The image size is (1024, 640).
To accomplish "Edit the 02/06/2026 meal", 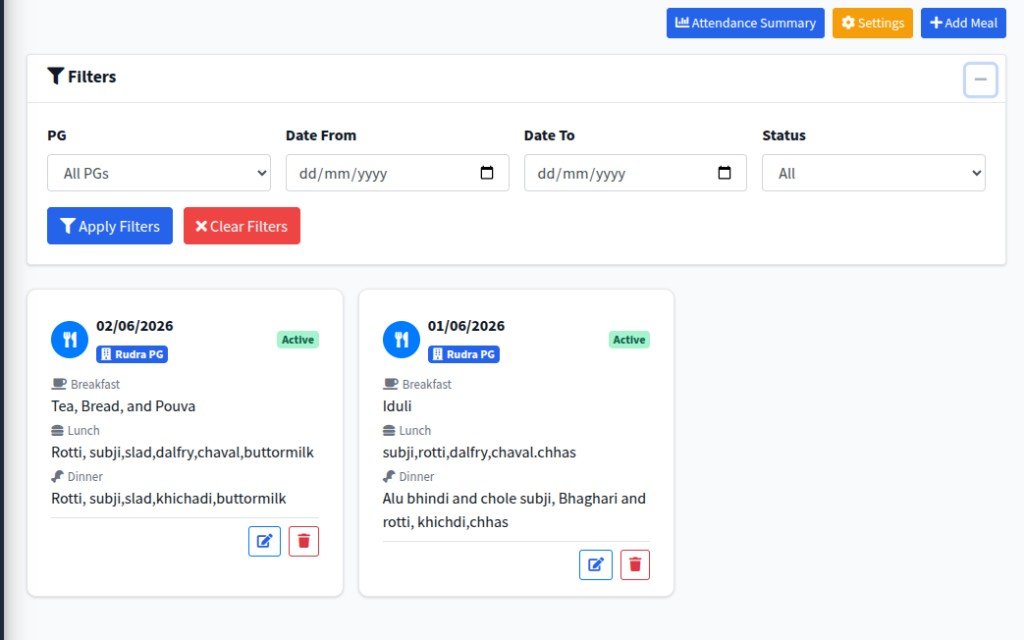I will pos(264,541).
